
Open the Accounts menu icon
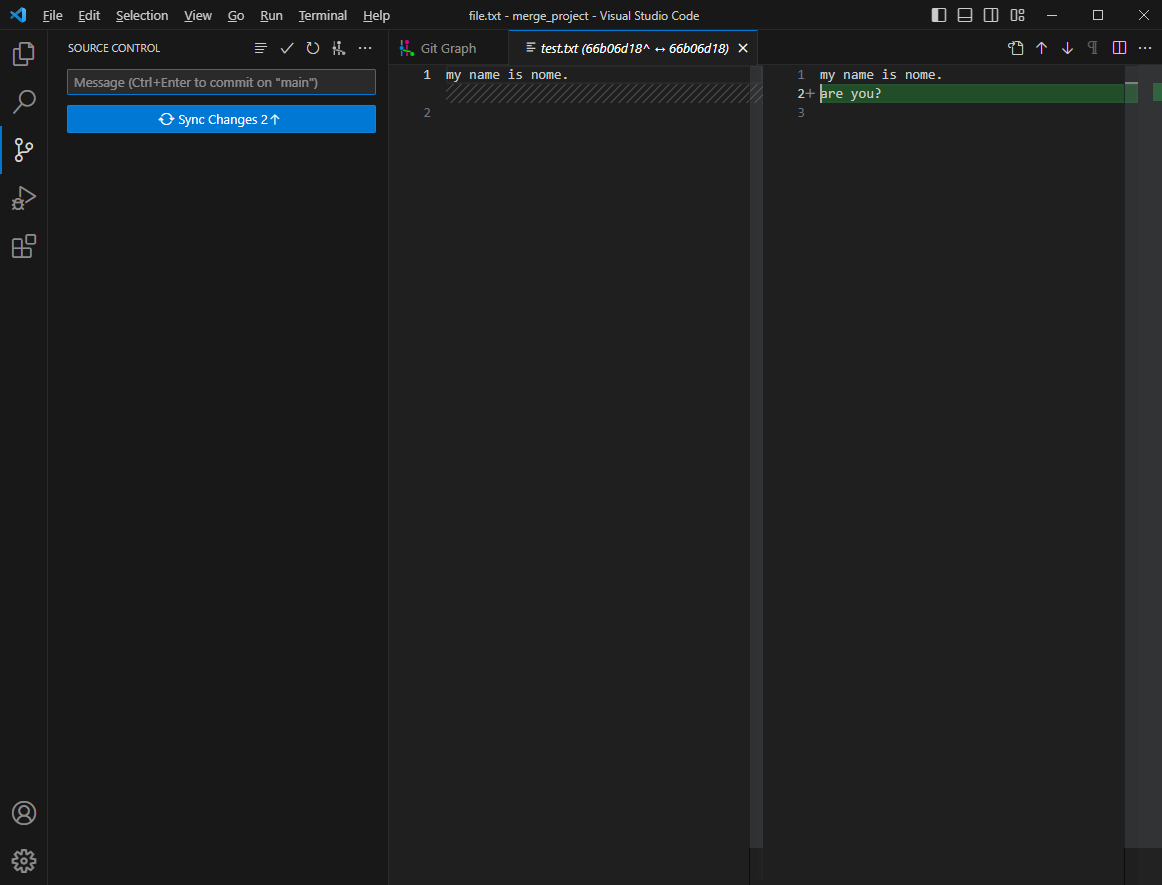[24, 813]
